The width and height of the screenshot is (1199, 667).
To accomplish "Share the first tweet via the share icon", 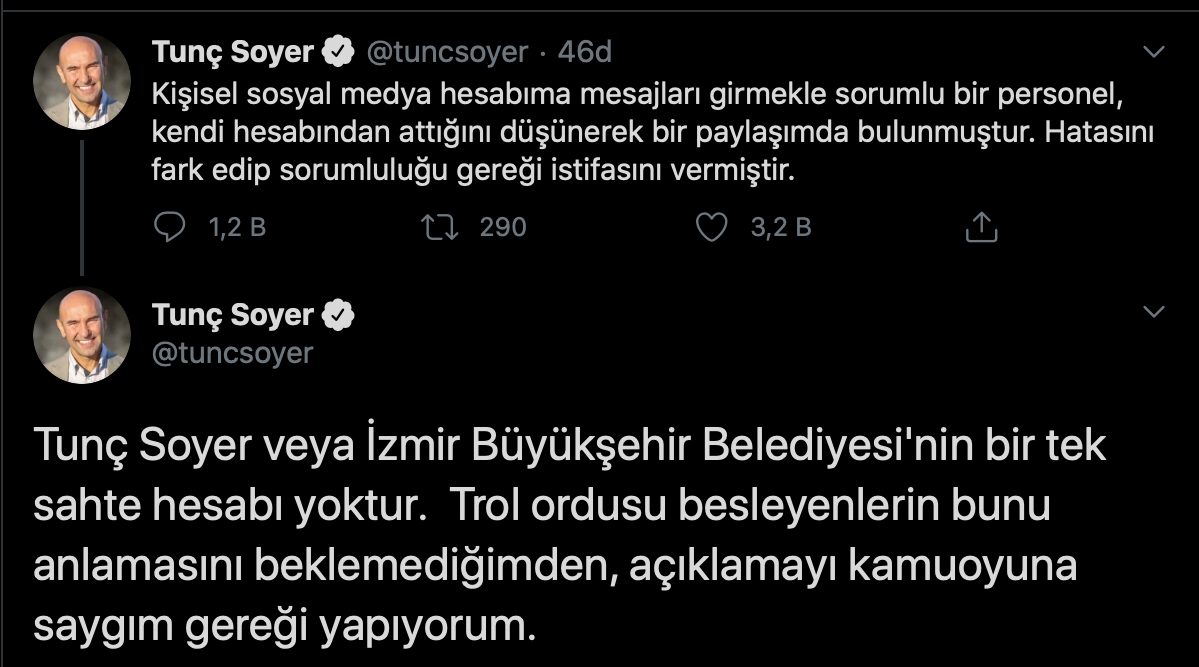I will click(x=981, y=228).
